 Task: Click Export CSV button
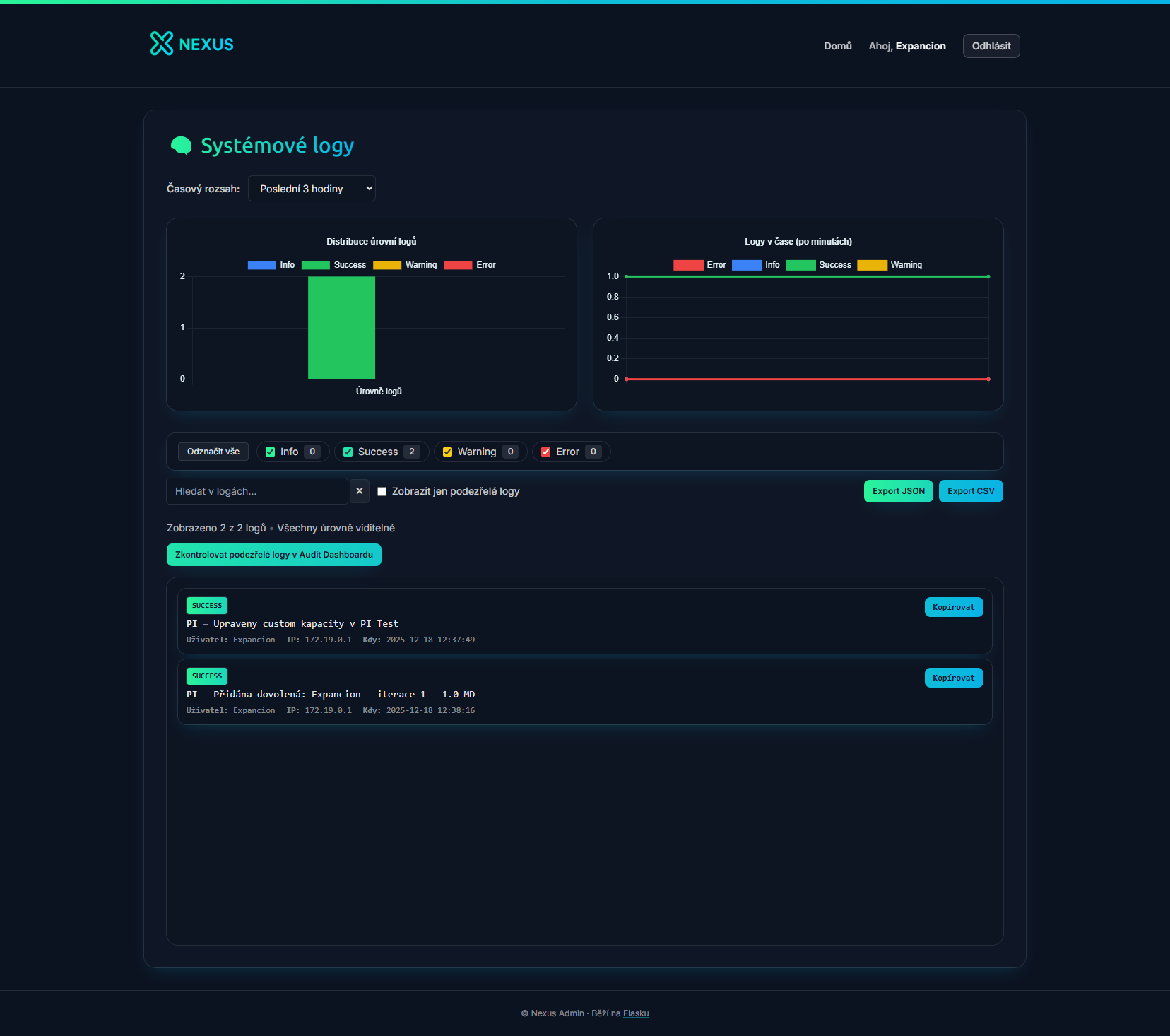coord(970,491)
